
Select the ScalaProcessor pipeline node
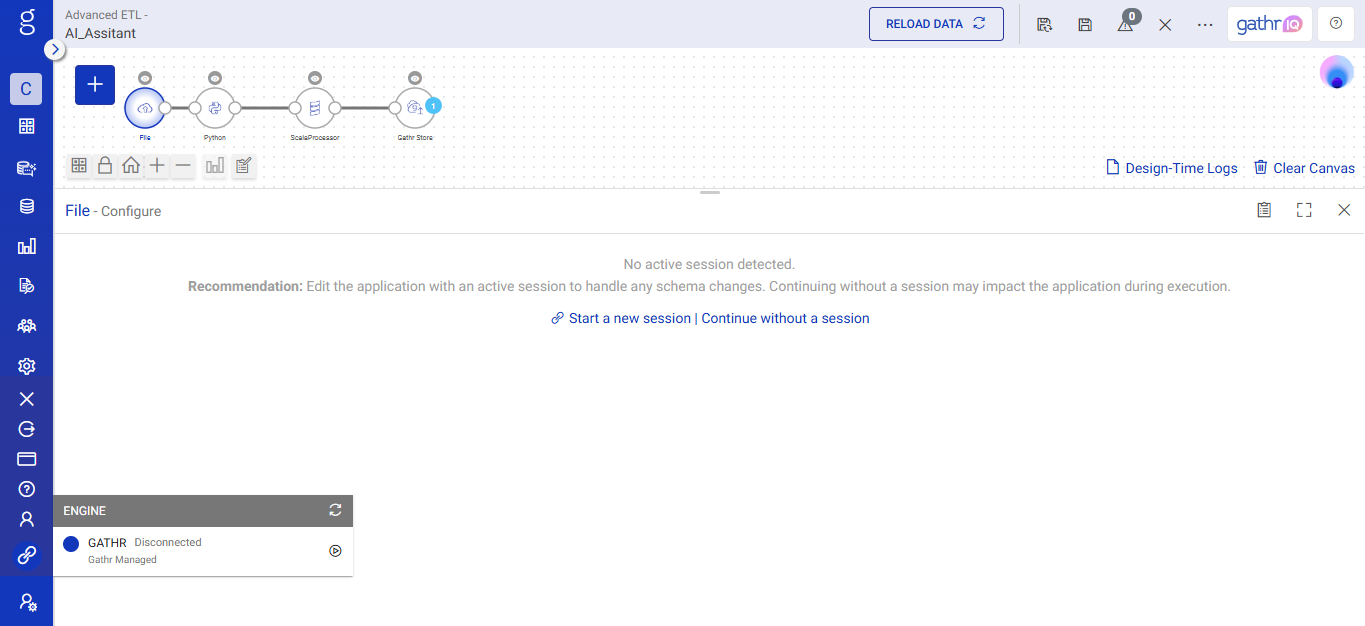point(315,108)
